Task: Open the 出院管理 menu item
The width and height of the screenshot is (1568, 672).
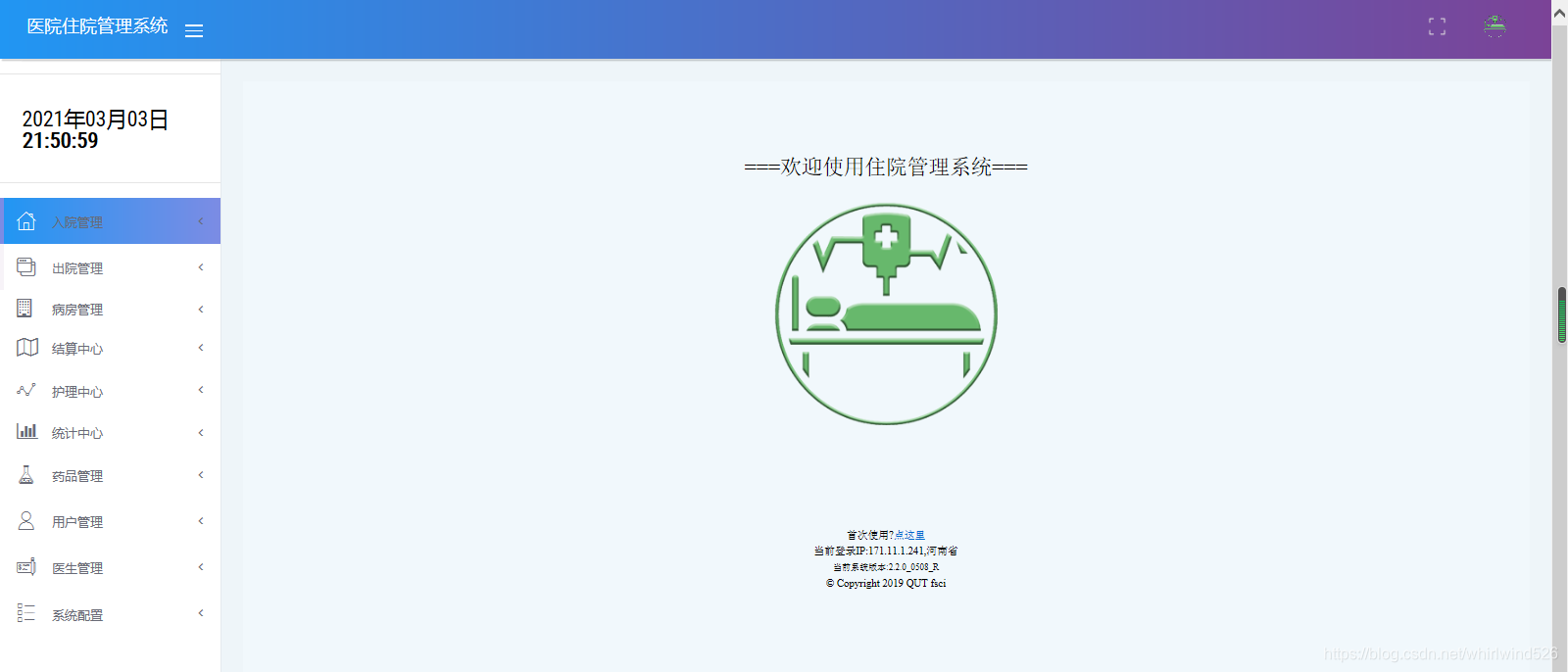Action: click(x=111, y=267)
